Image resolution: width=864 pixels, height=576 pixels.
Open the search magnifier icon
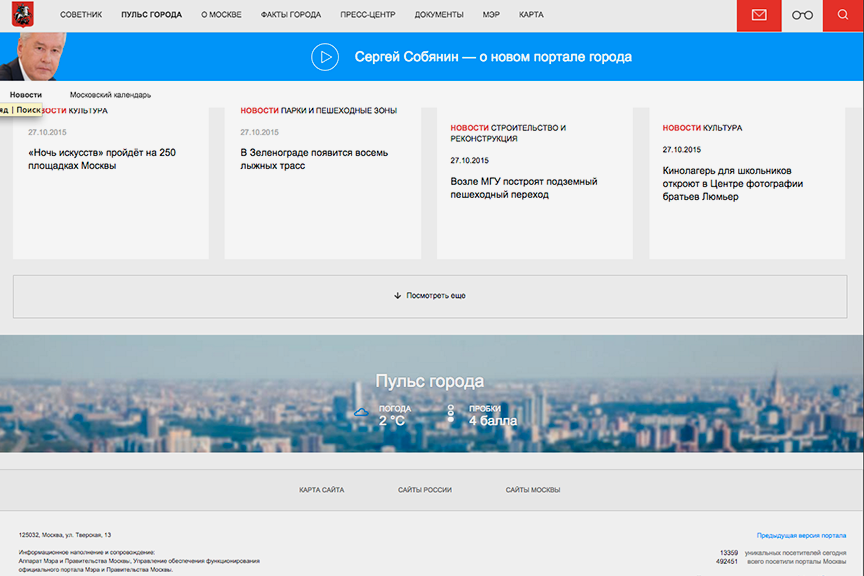[843, 15]
